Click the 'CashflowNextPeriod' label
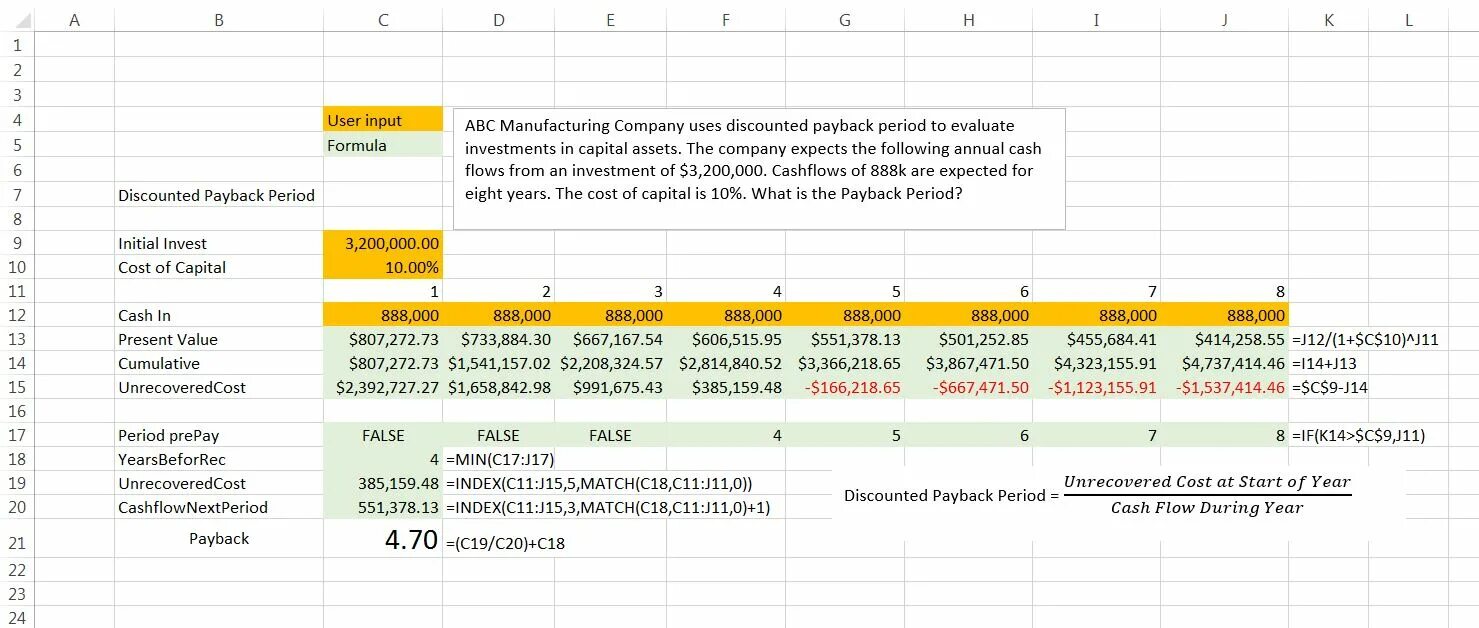 pyautogui.click(x=193, y=507)
